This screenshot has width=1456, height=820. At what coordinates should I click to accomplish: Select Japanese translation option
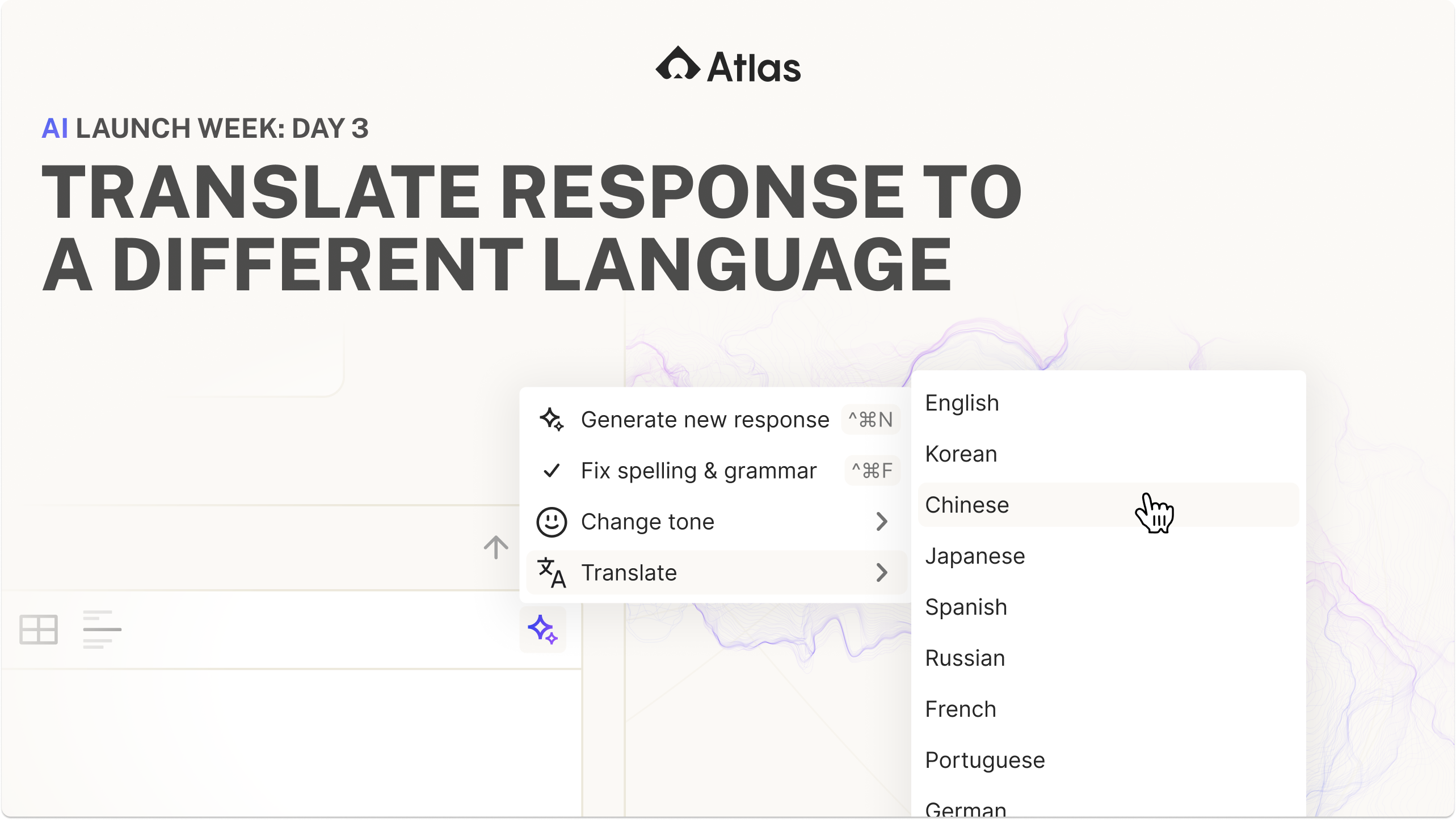click(x=975, y=556)
